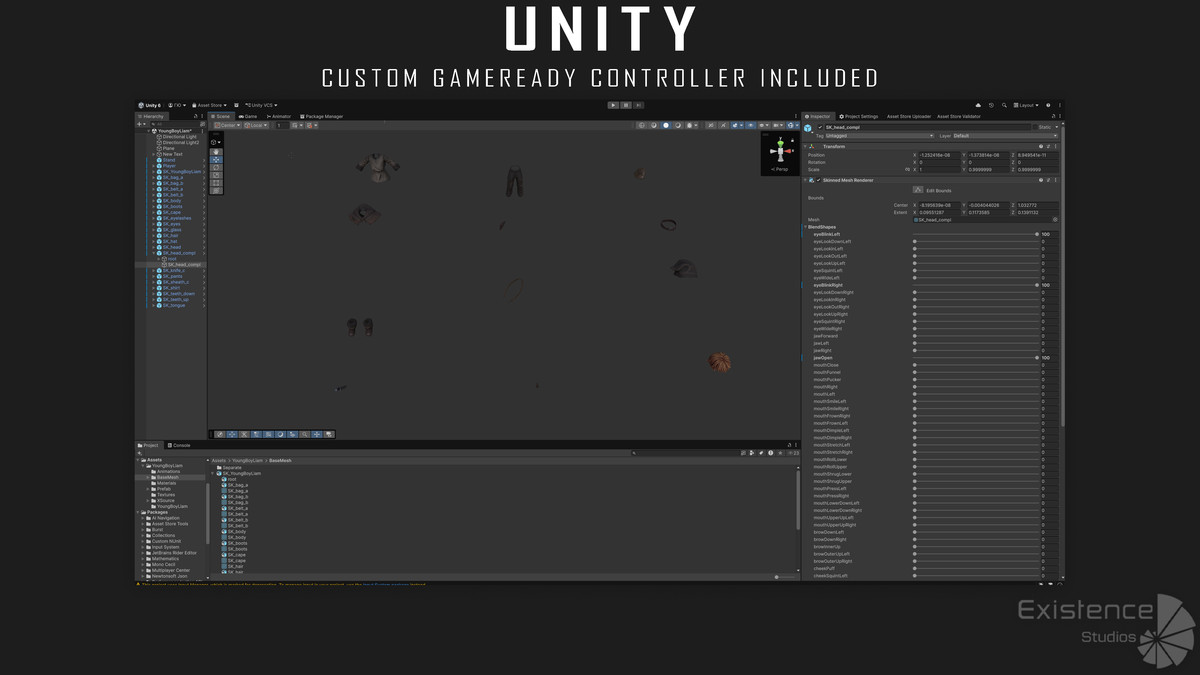Switch to the Console tab
1200x675 pixels.
179,445
